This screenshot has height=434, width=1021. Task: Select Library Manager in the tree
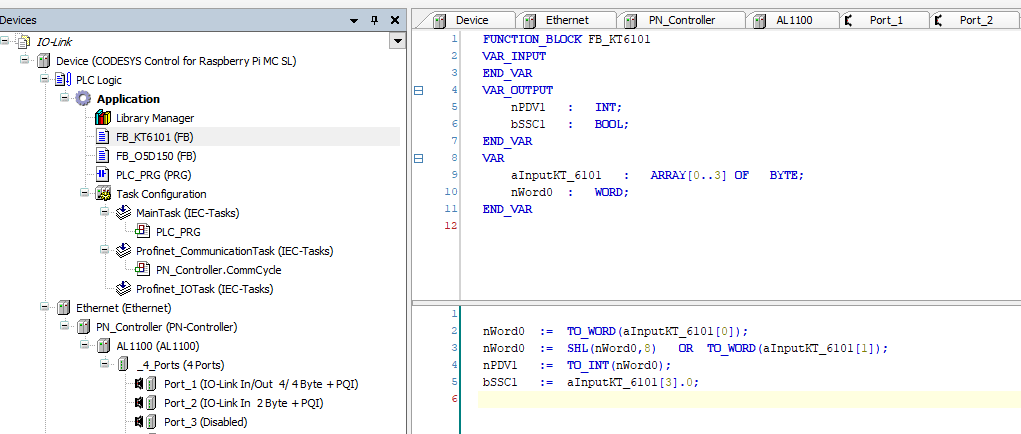pos(155,118)
